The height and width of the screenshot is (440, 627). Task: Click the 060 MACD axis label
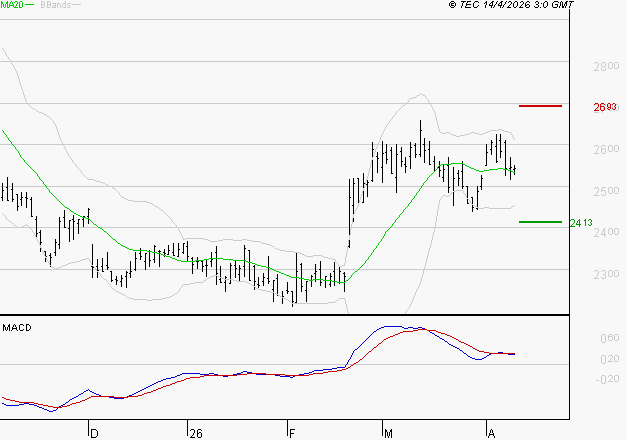pos(608,338)
